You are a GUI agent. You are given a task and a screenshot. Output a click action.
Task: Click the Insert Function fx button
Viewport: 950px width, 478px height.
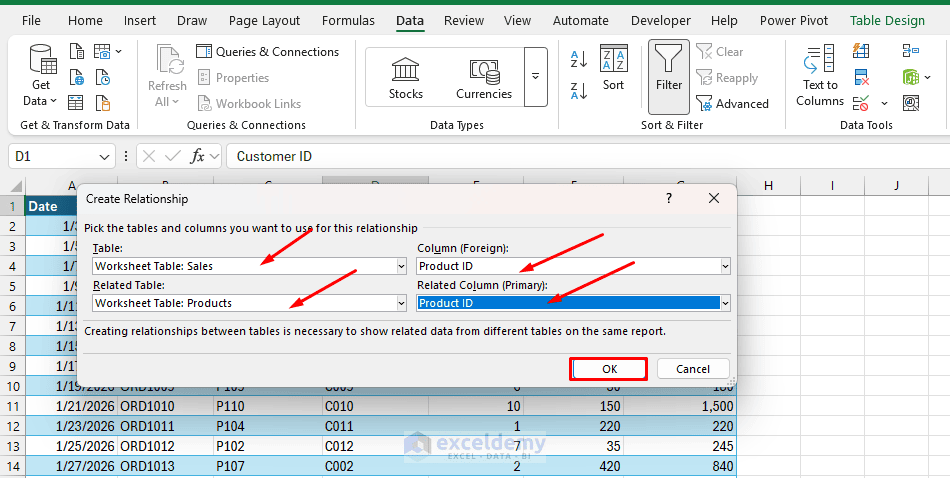[197, 157]
